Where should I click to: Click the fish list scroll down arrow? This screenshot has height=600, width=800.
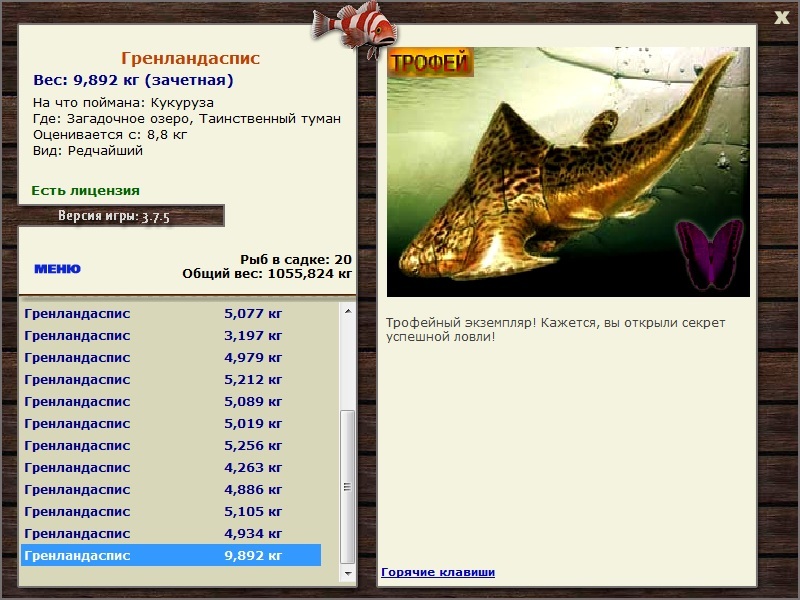click(347, 573)
